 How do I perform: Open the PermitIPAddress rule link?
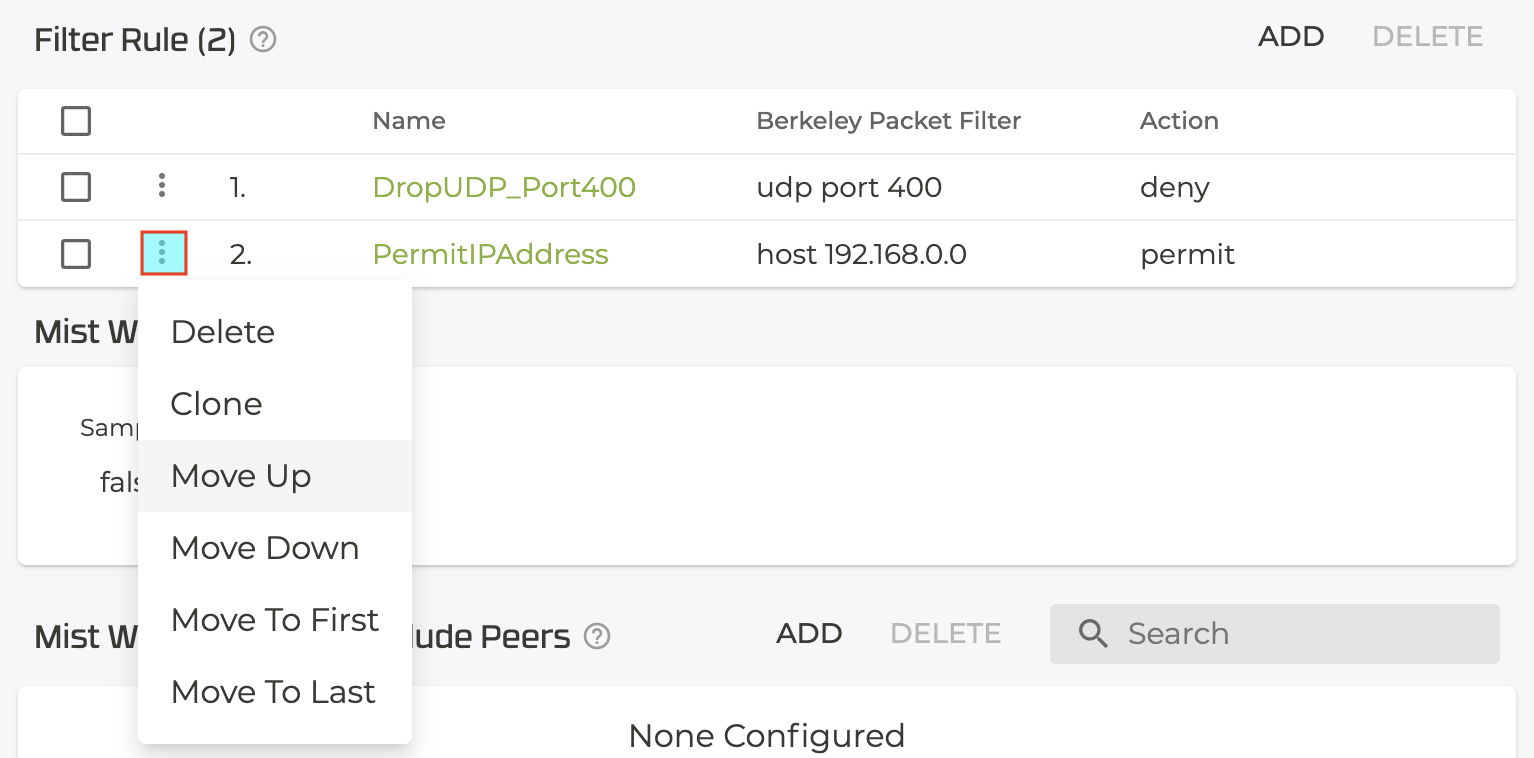490,254
